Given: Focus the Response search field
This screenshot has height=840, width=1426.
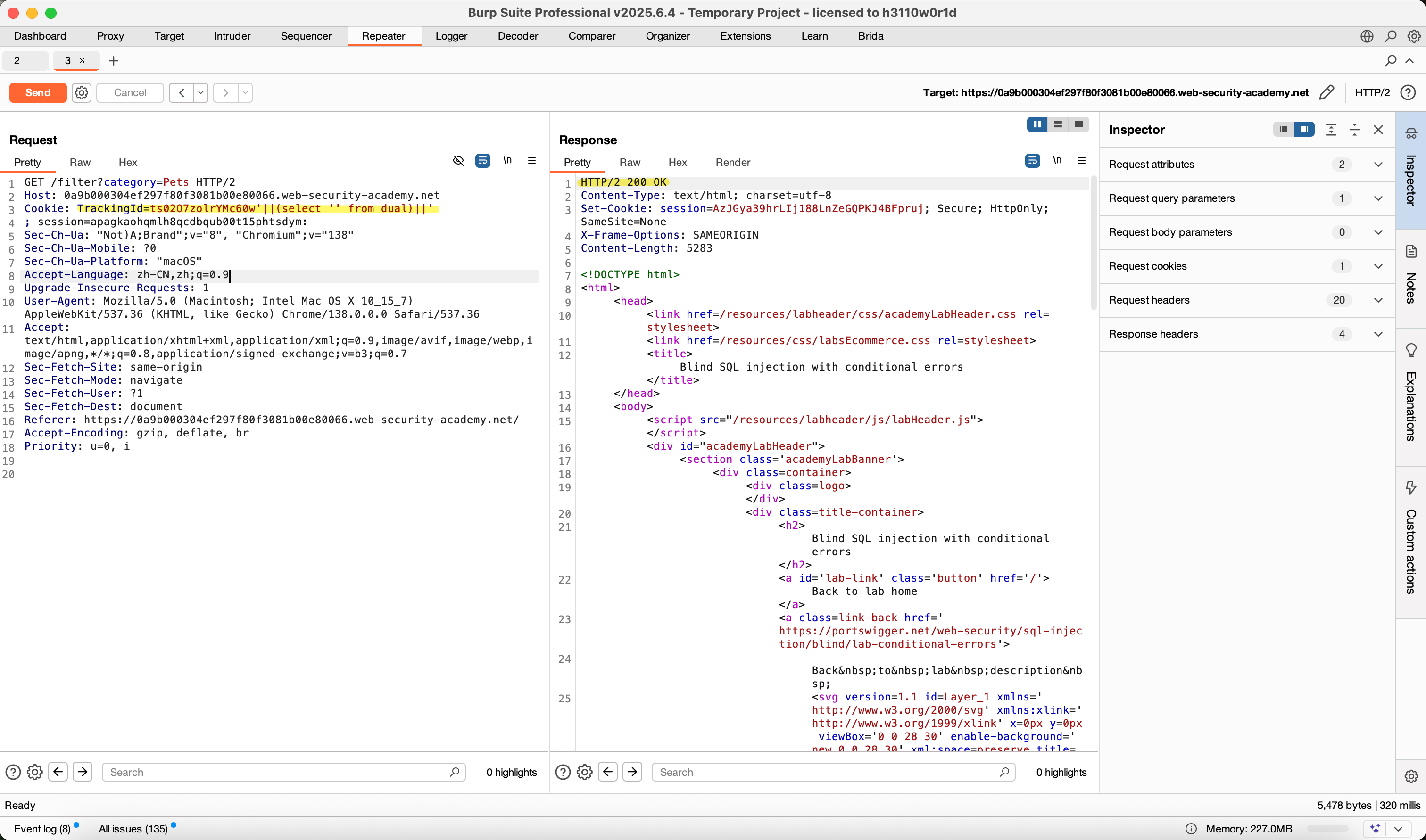Looking at the screenshot, I should pyautogui.click(x=833, y=772).
